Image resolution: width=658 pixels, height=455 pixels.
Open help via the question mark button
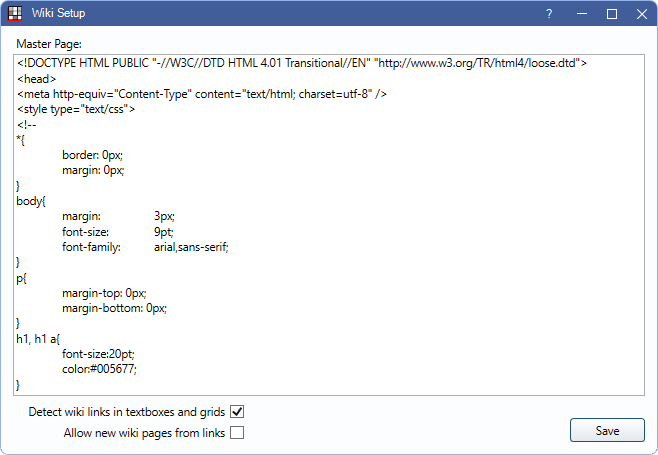(x=548, y=14)
